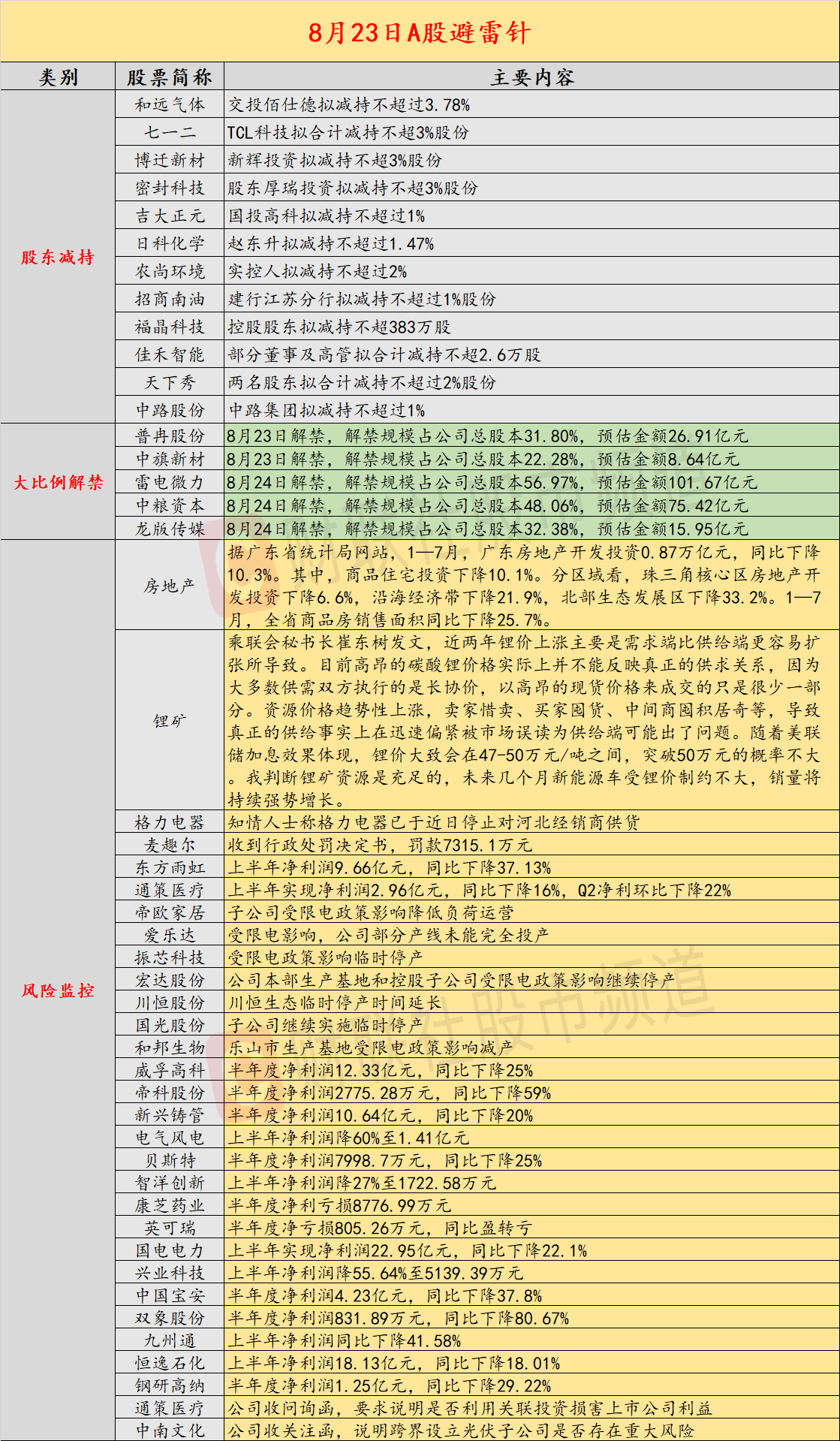The height and width of the screenshot is (1441, 840).
Task: Select stock name 密封科技
Action: [x=170, y=188]
